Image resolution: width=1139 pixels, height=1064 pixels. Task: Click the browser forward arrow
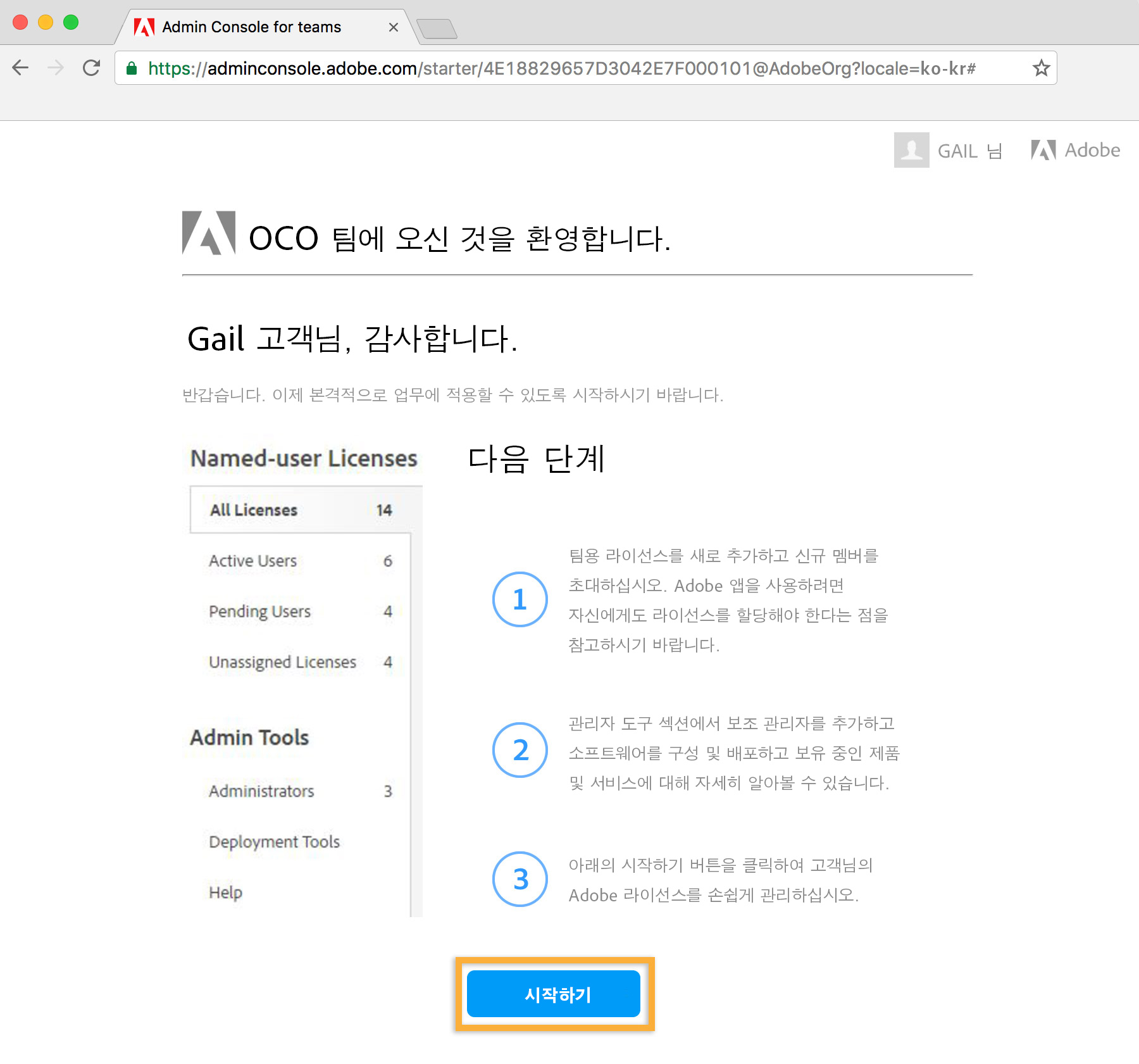(x=56, y=68)
